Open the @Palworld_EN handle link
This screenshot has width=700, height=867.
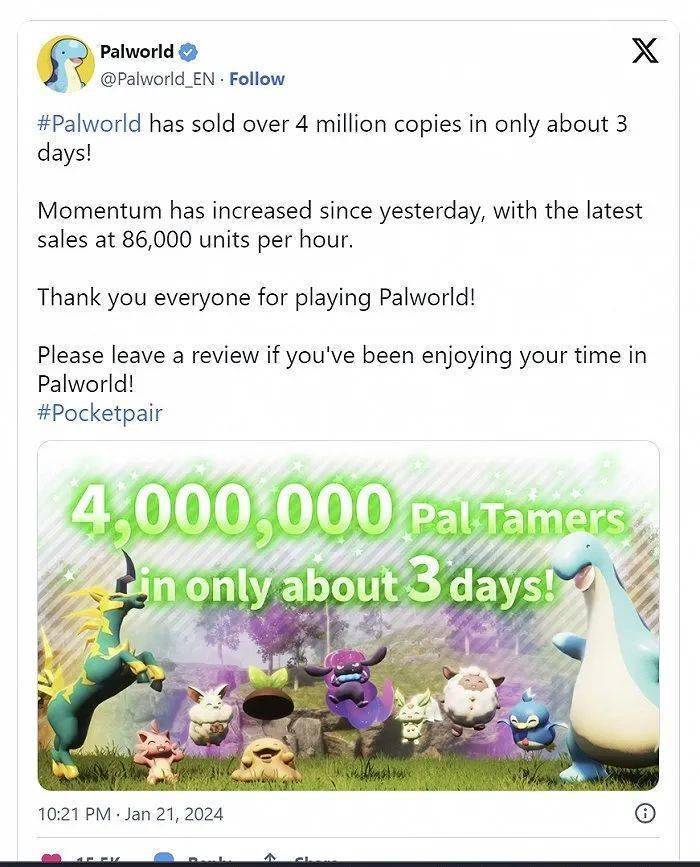click(157, 79)
